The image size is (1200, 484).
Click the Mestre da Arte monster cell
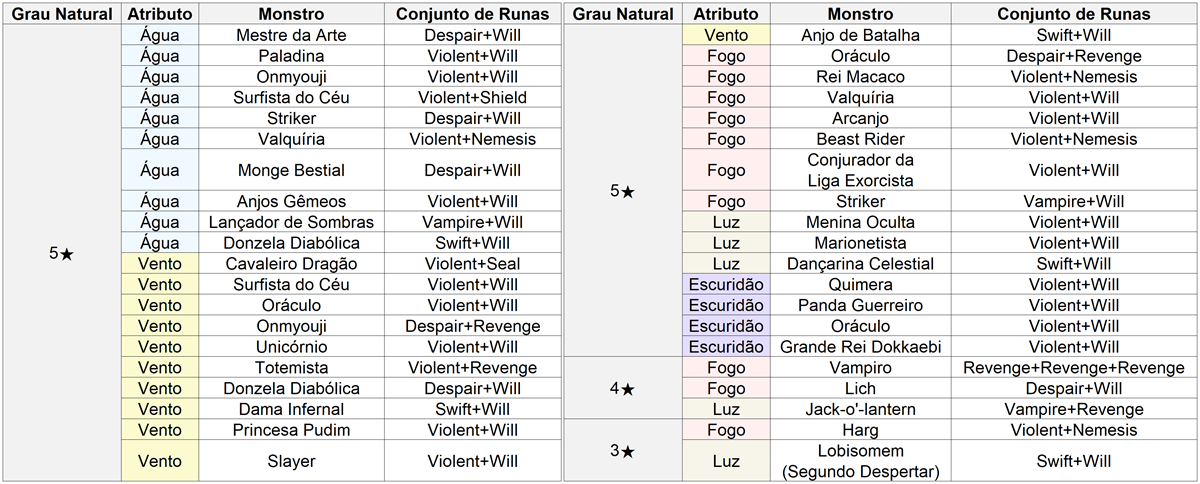pos(290,35)
